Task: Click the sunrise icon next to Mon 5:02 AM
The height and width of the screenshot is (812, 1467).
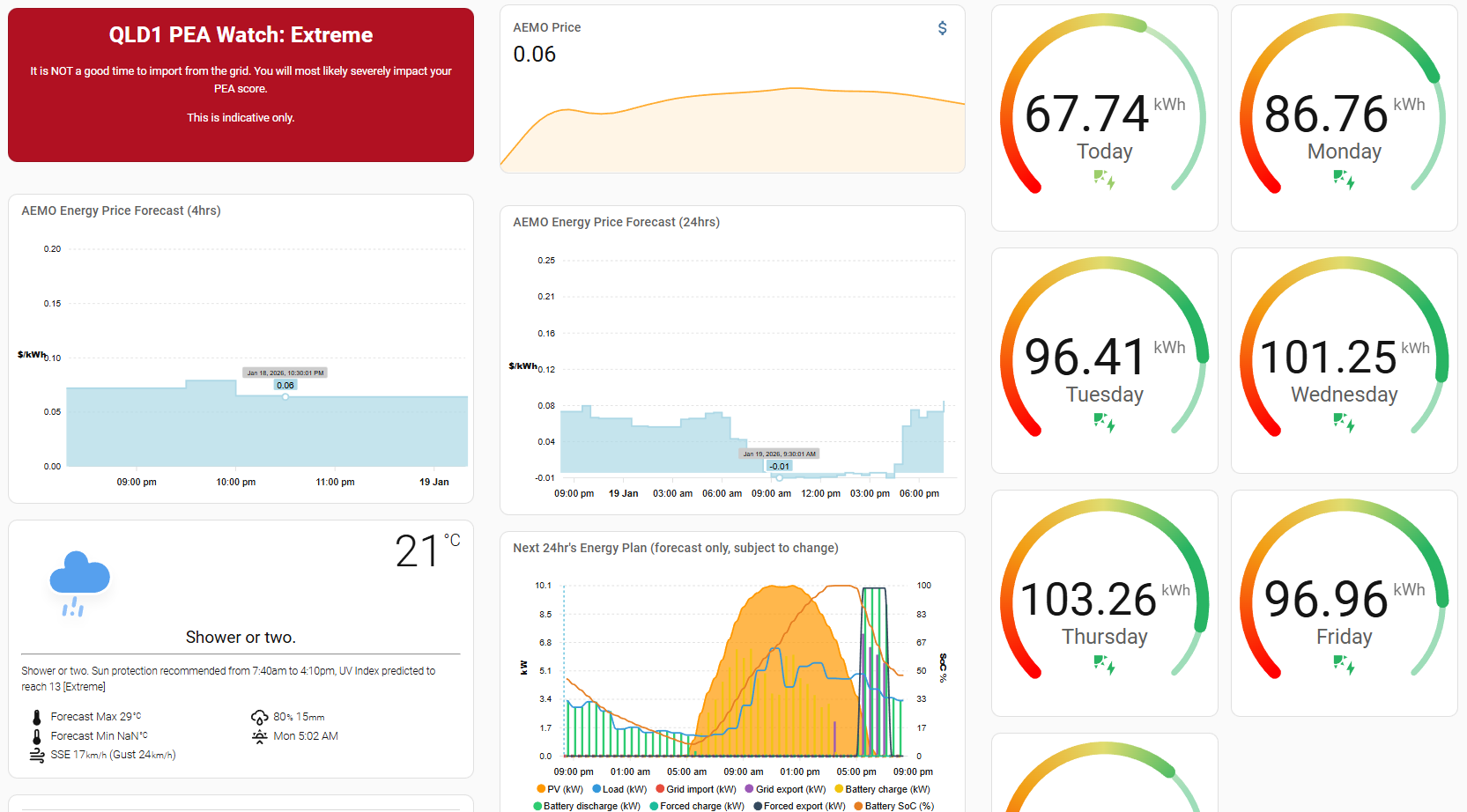Action: [258, 735]
